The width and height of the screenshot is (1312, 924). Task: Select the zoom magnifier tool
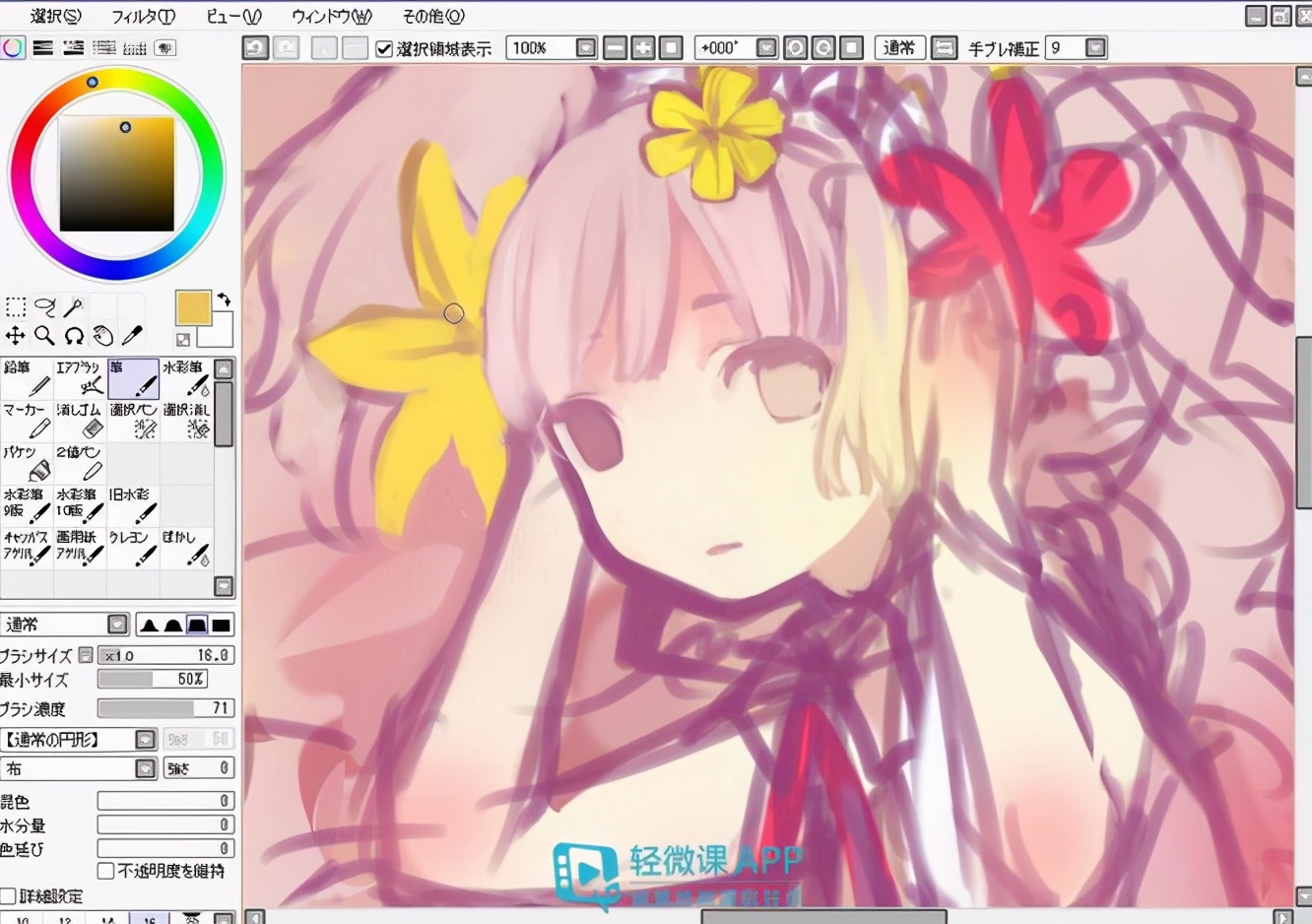(x=44, y=335)
